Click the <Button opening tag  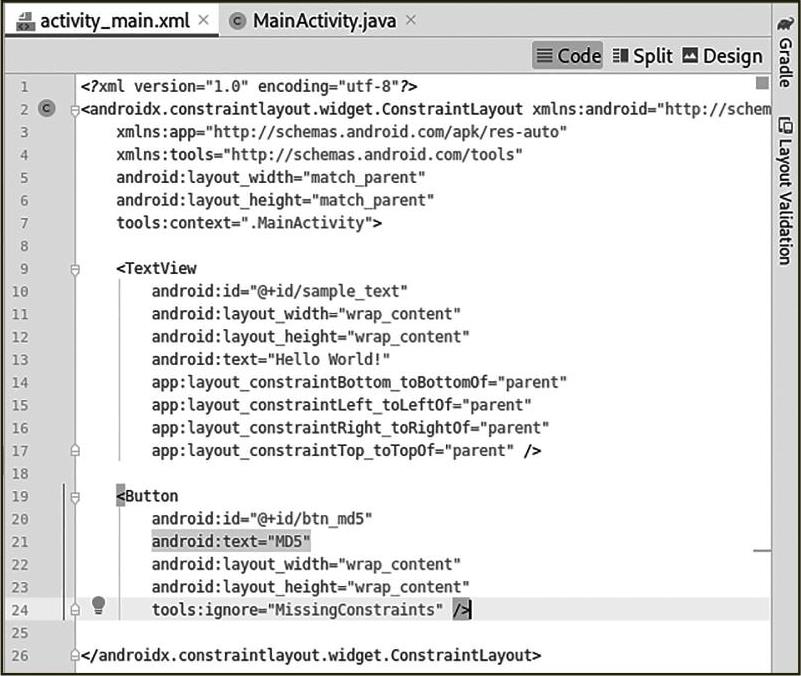(147, 496)
